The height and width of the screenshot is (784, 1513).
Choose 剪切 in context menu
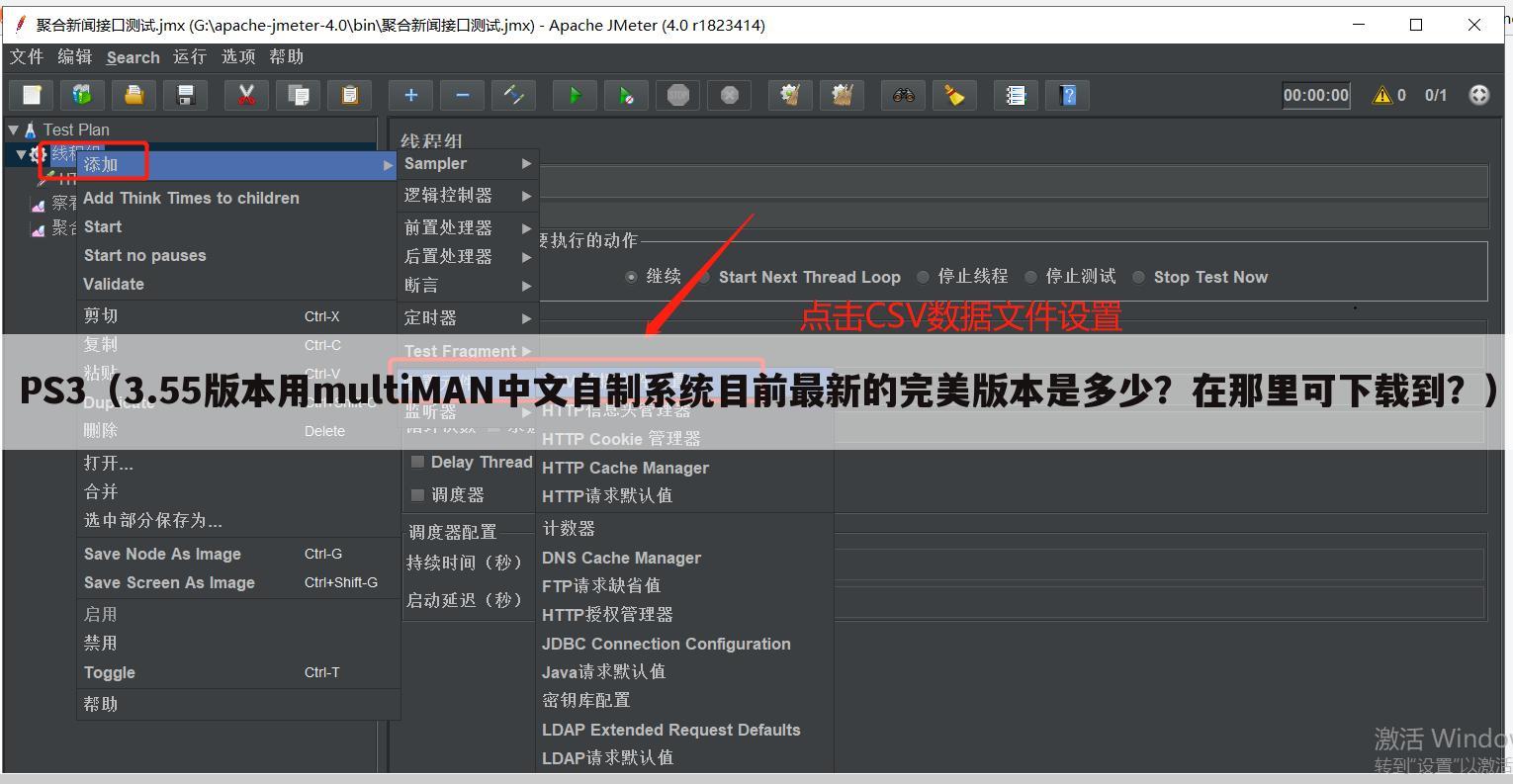(x=238, y=315)
